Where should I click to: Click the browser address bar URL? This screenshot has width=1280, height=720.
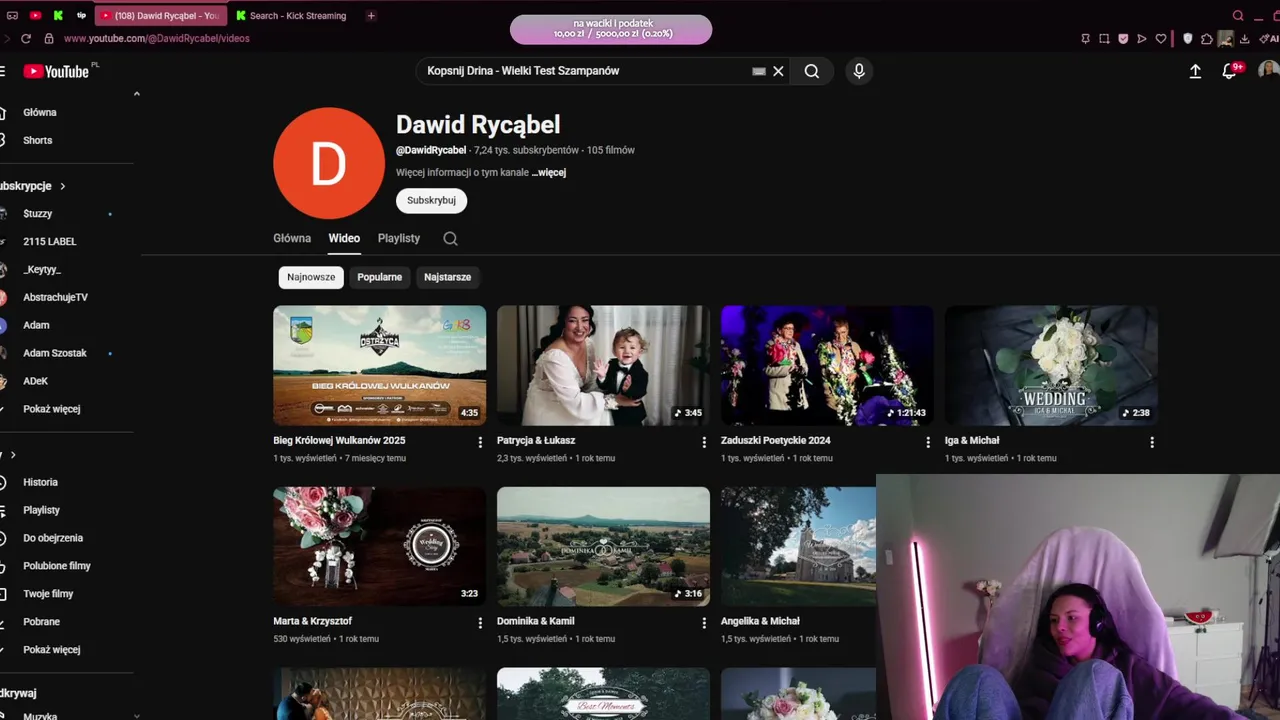(x=157, y=38)
